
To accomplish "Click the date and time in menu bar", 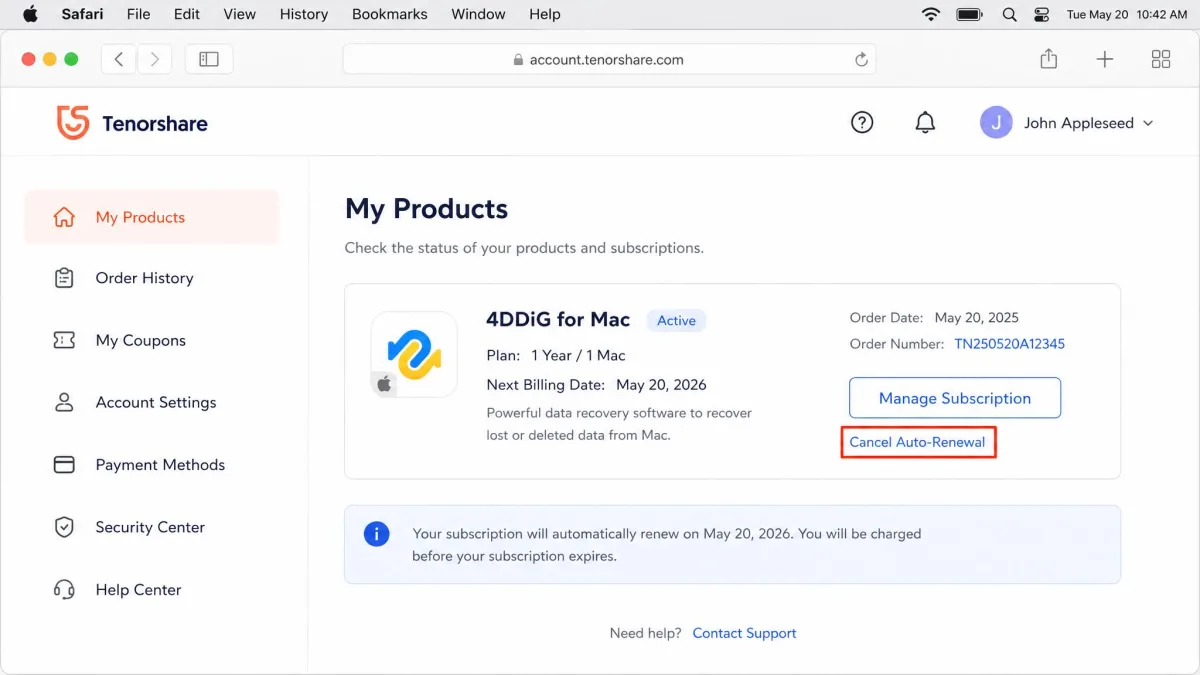I will pyautogui.click(x=1127, y=14).
